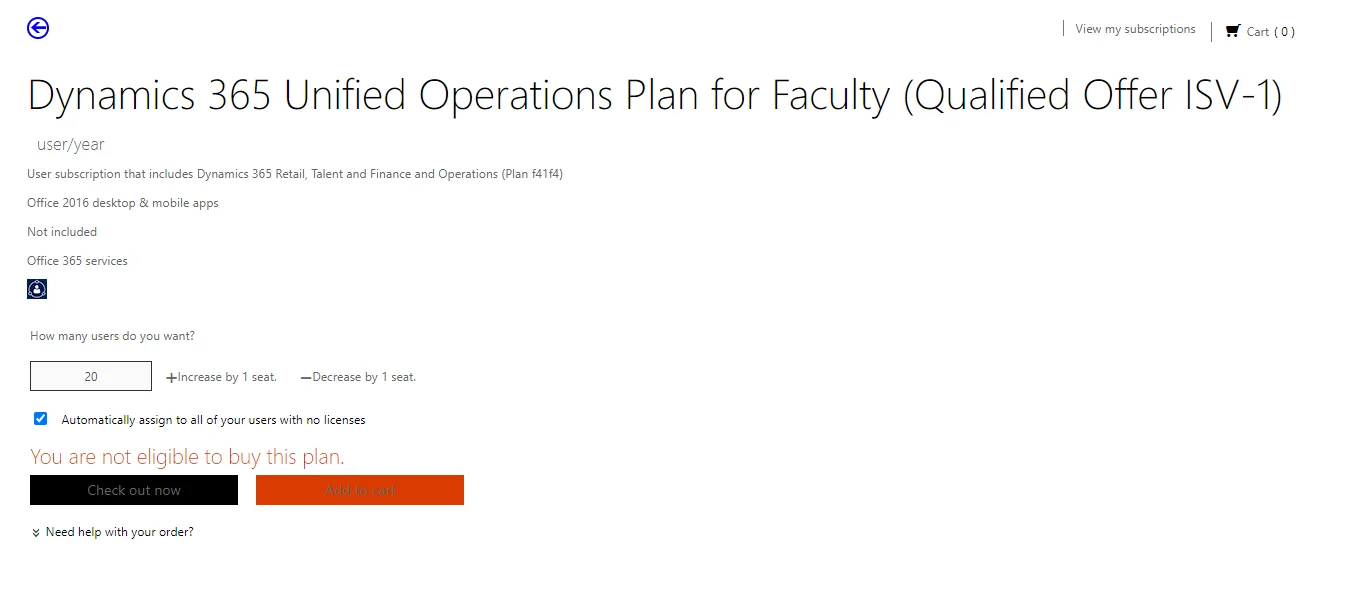Uncheck the automatically assign licenses checkbox

coord(41,419)
